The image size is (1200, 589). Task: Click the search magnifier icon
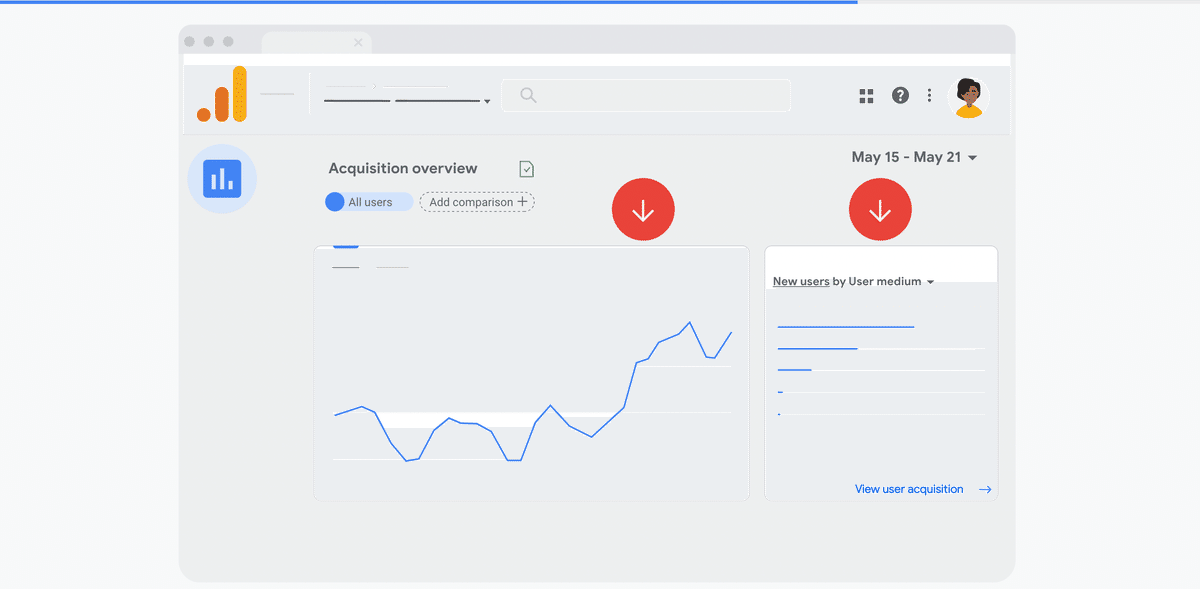coord(527,94)
